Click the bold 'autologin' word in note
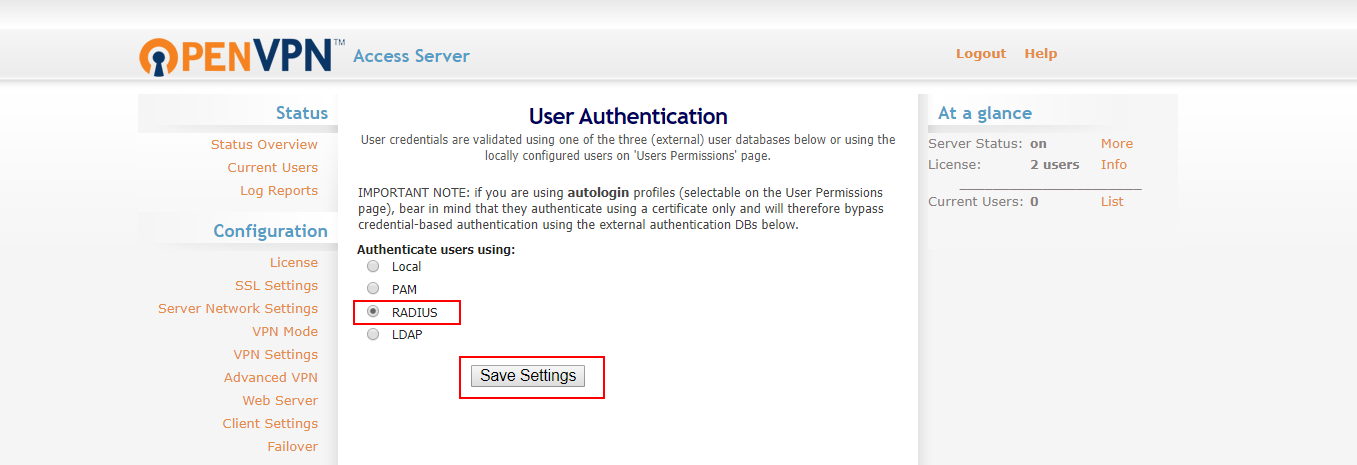1357x465 pixels. point(597,192)
